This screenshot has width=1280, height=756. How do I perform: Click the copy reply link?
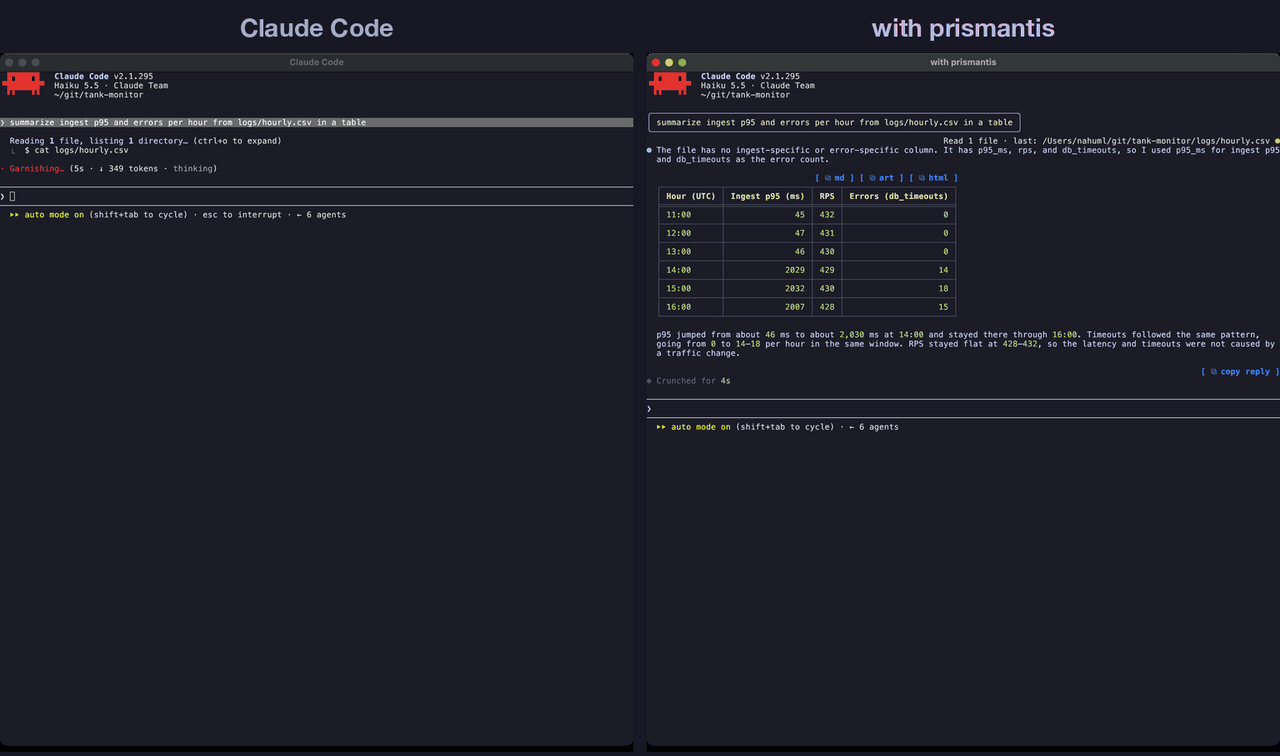[1238, 372]
